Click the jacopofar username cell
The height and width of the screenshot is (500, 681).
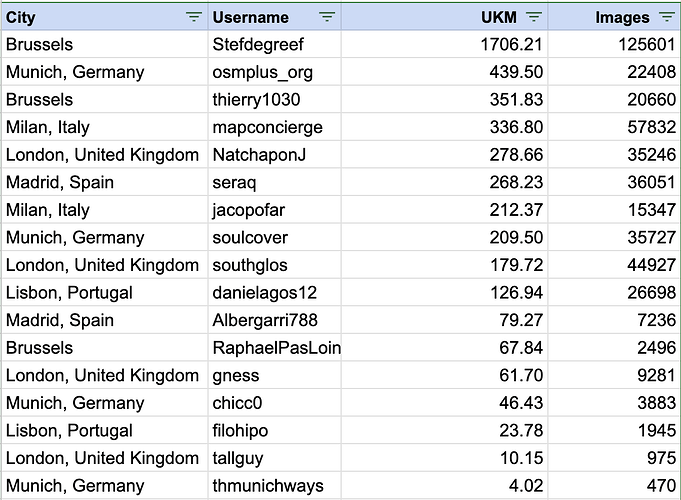click(274, 210)
